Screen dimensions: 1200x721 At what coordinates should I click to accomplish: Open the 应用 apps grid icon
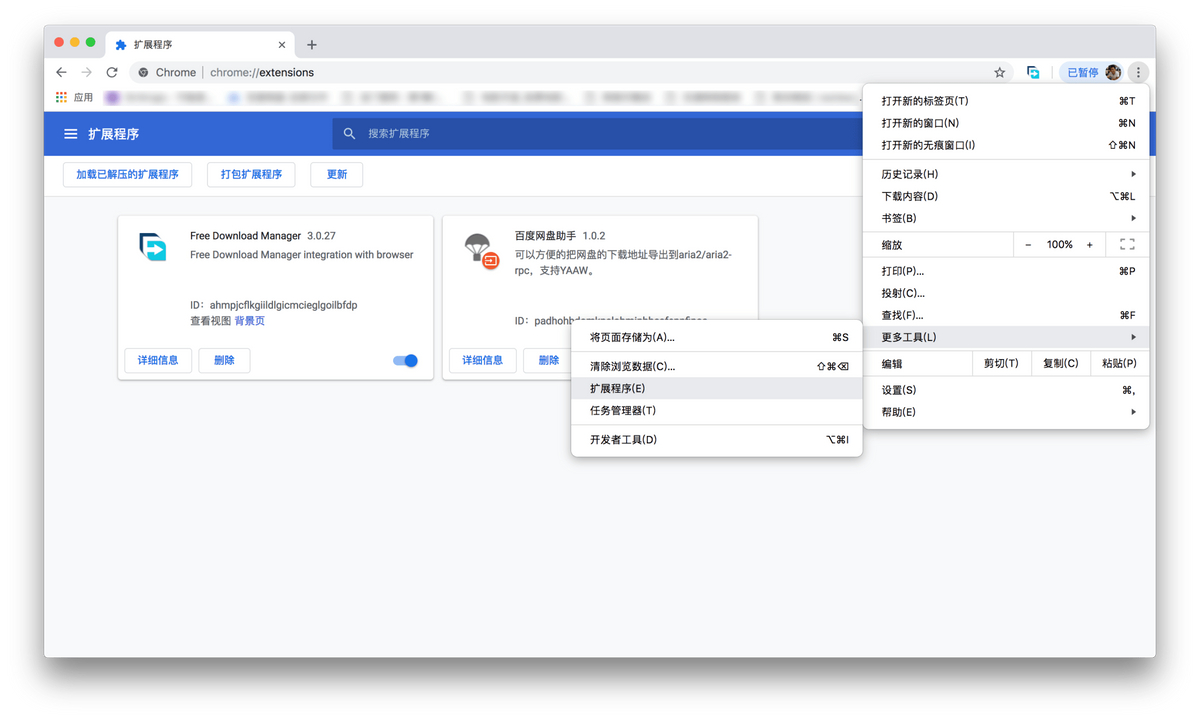pos(61,97)
